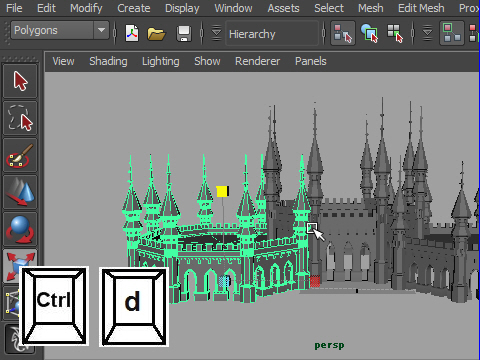Open the Select menu
Viewport: 480px width, 360px height.
pos(329,8)
